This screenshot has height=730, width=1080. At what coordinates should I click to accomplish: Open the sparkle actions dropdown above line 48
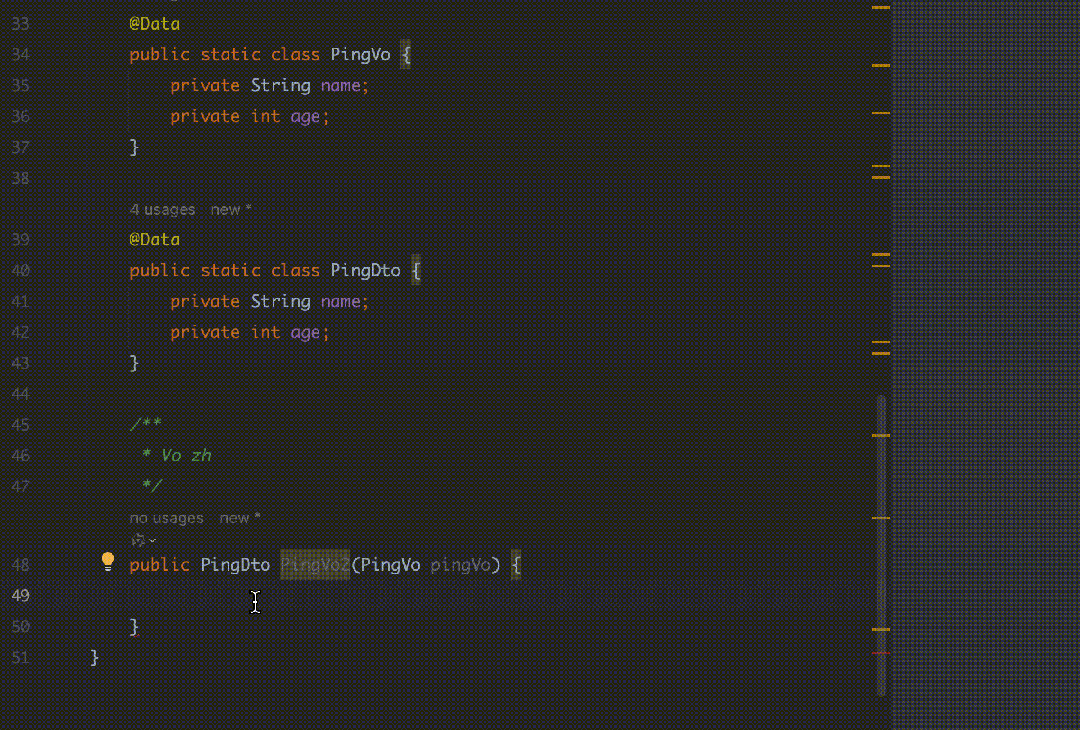pos(143,541)
